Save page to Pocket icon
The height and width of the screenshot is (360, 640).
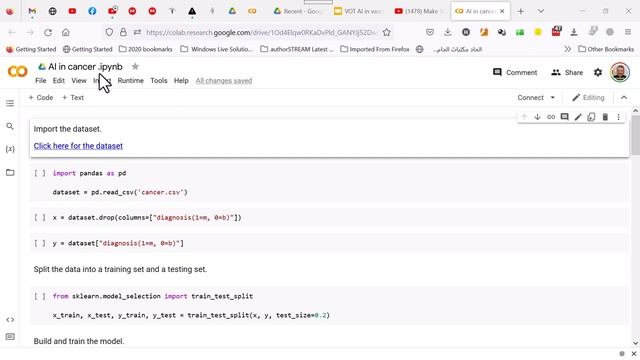[430, 33]
